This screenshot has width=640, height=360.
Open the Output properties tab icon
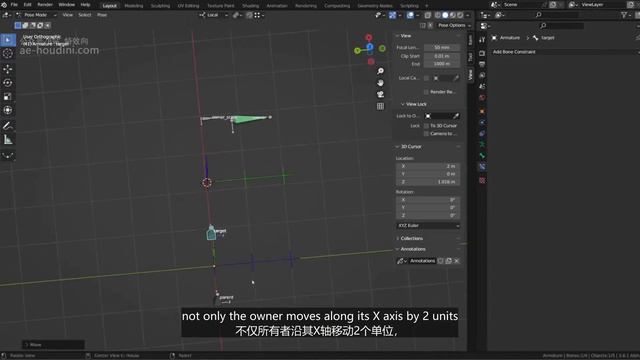point(482,64)
